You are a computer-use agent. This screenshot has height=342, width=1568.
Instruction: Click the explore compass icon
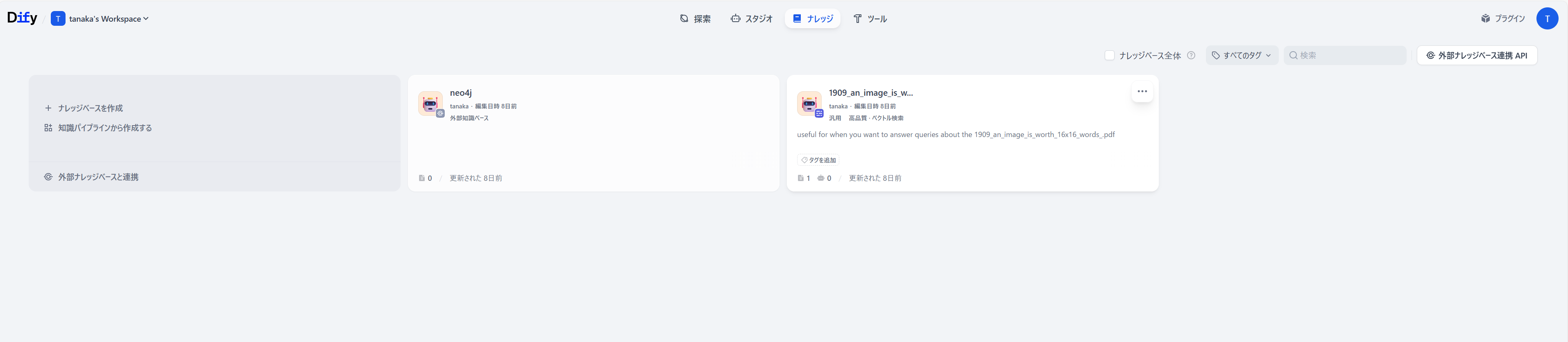pyautogui.click(x=684, y=19)
